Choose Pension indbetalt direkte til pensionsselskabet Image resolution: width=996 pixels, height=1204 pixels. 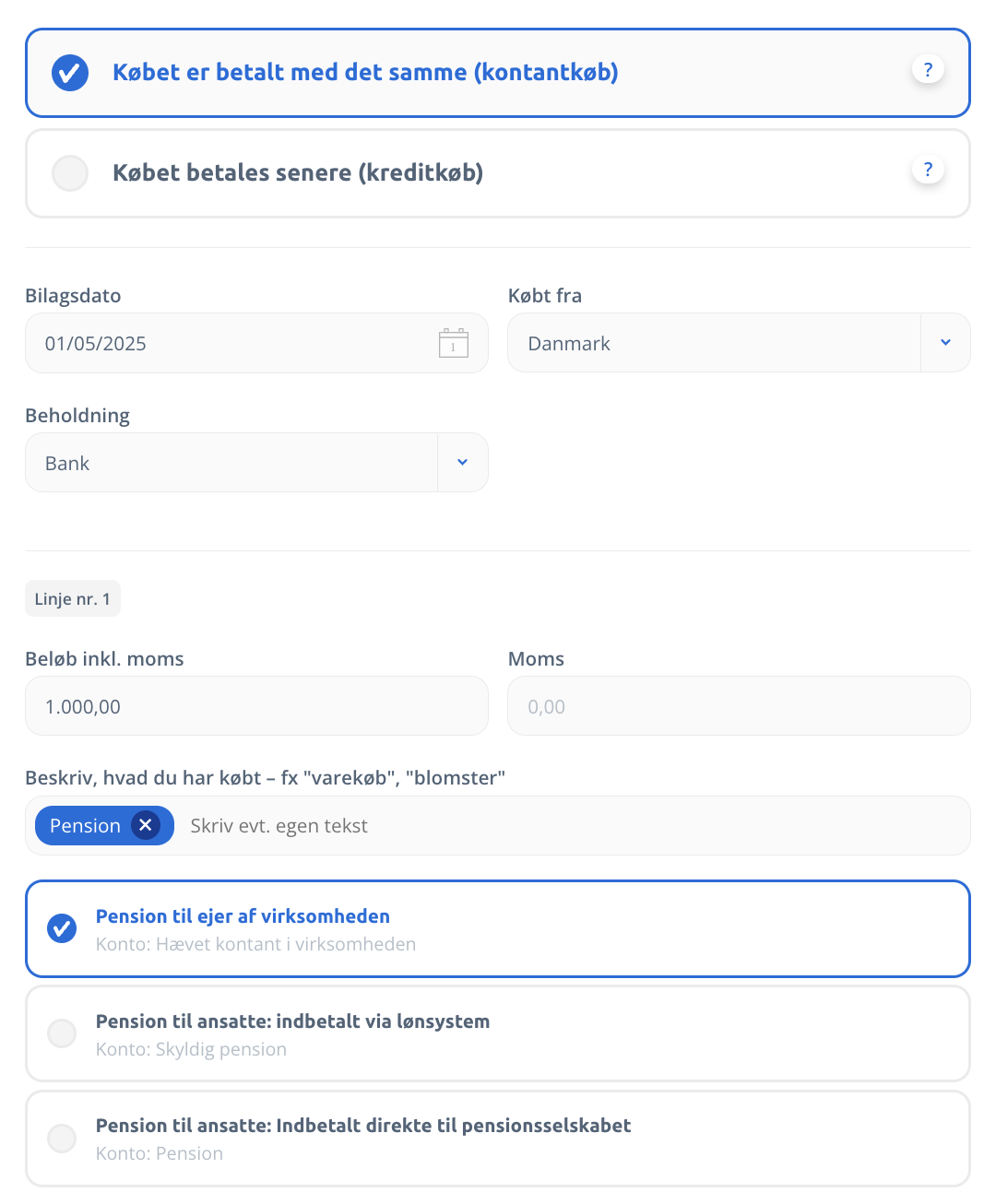coord(498,1139)
